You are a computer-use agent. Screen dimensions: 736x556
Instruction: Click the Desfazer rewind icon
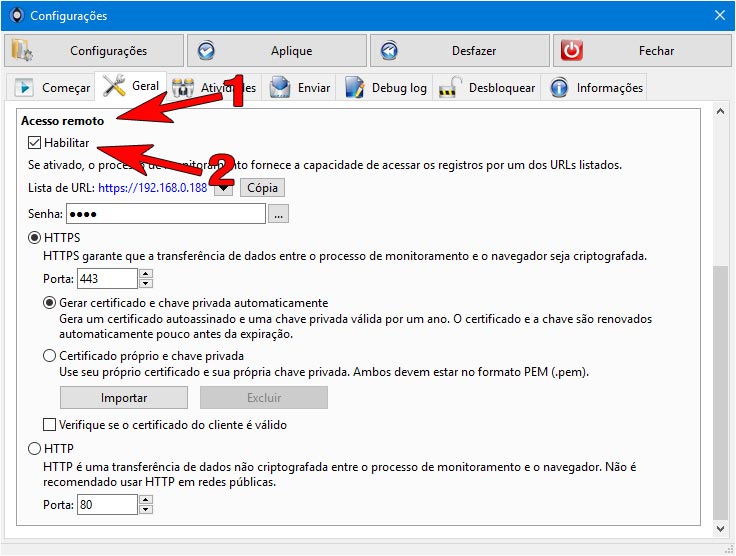389,51
